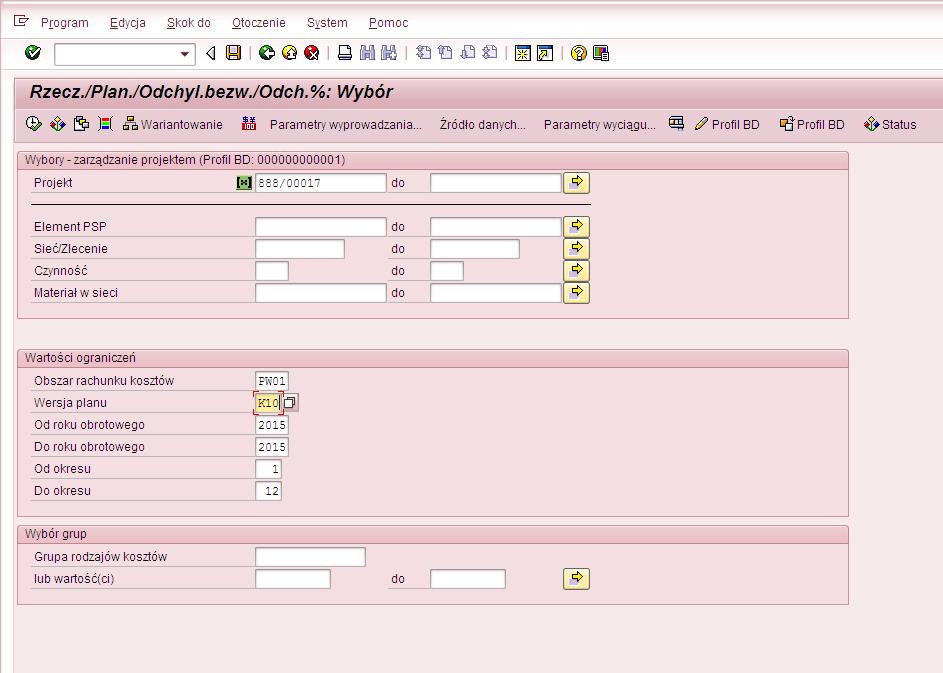Screen dimensions: 943x673
Task: Open the Otoczenie menu
Action: pyautogui.click(x=259, y=23)
